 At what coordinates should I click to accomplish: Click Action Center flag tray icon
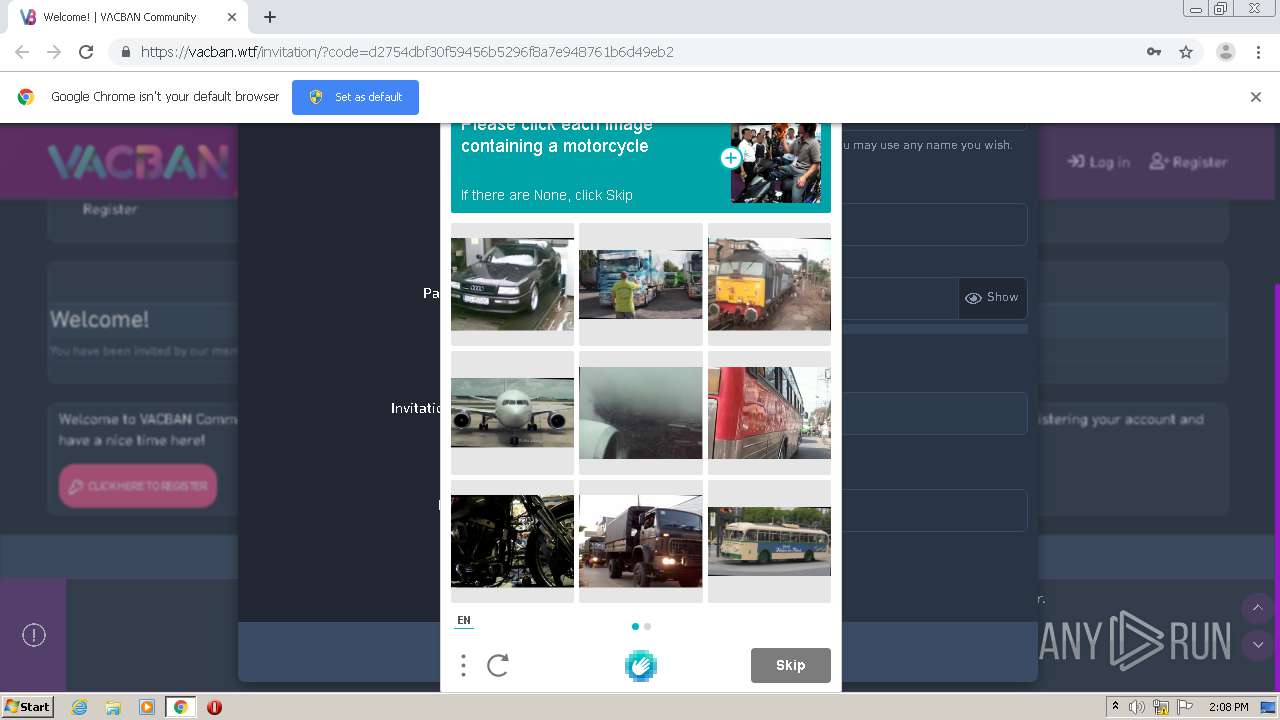[x=1185, y=707]
